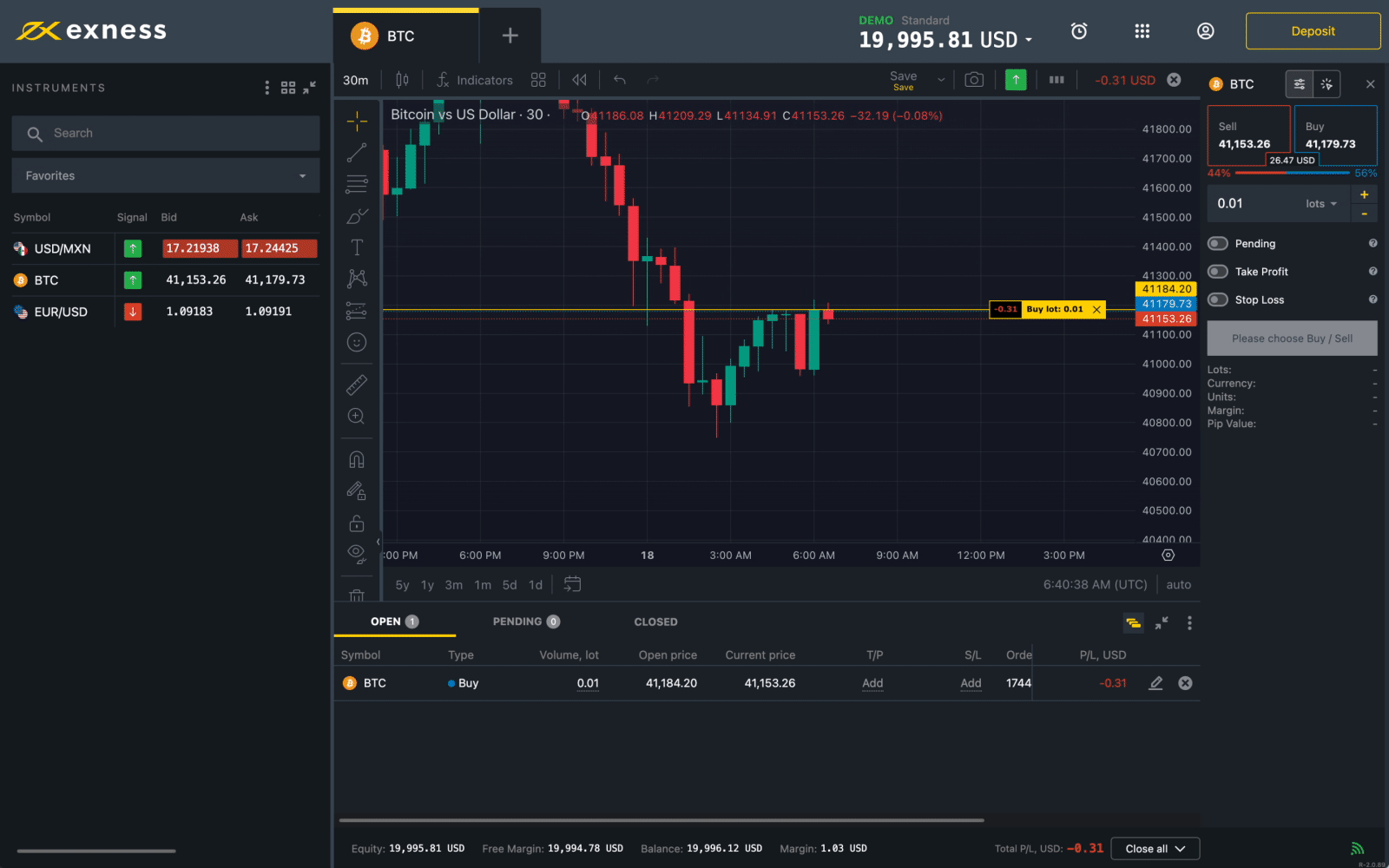Open the chart patterns tool

(x=357, y=279)
